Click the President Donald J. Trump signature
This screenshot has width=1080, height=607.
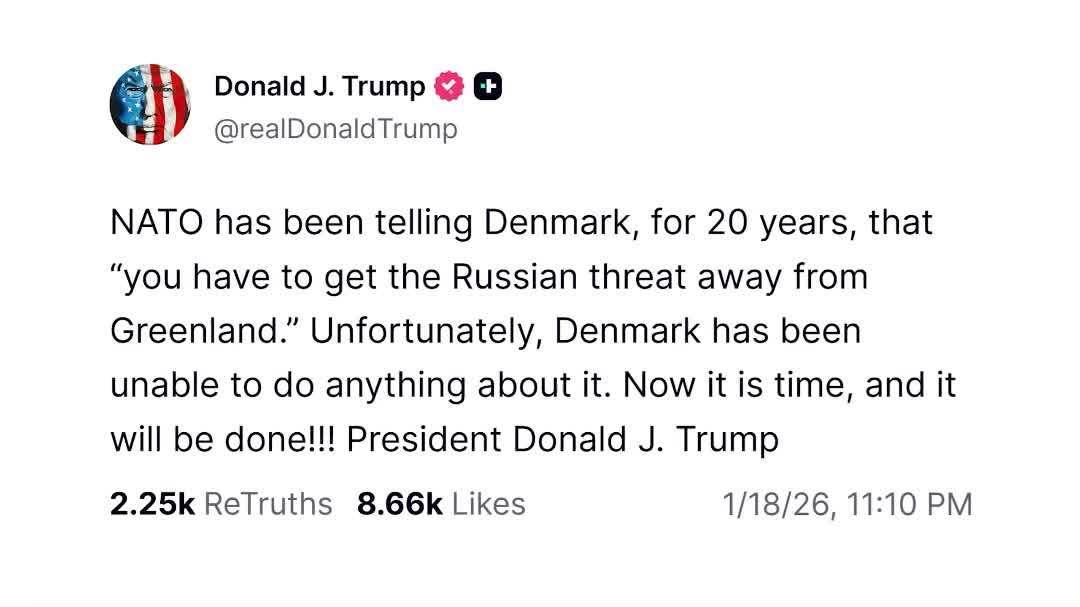point(562,439)
